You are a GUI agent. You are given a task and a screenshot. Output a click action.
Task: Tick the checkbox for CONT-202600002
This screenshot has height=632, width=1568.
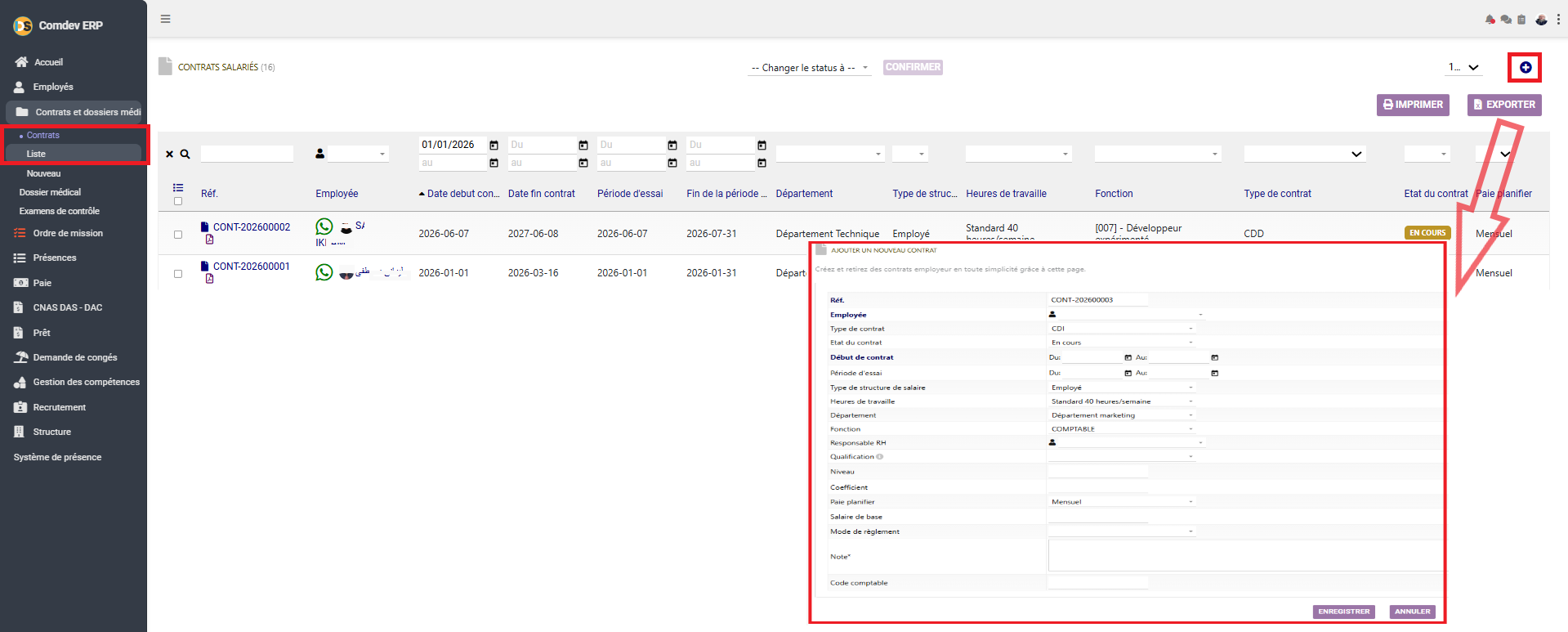click(178, 235)
